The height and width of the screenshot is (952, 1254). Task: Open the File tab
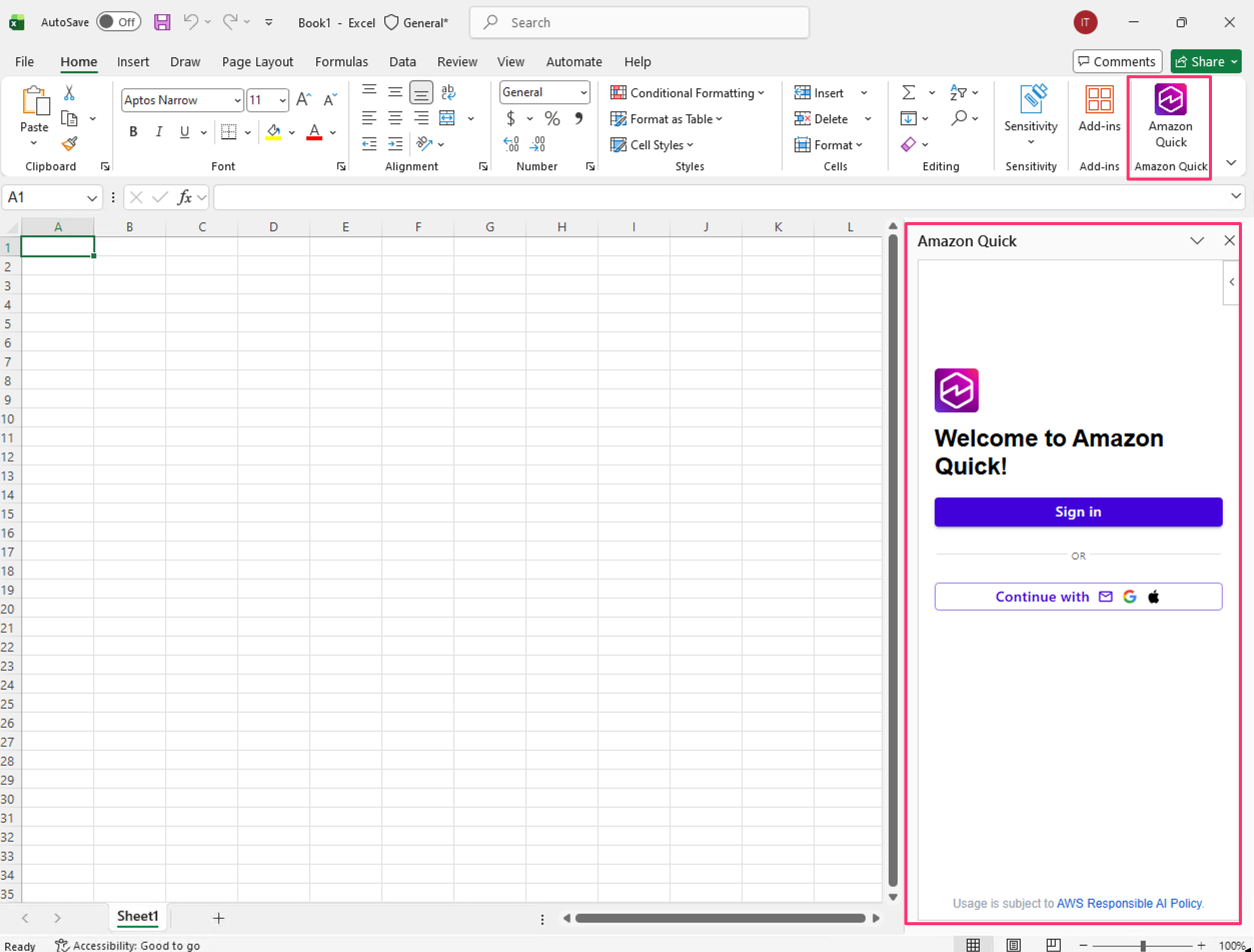pyautogui.click(x=25, y=61)
